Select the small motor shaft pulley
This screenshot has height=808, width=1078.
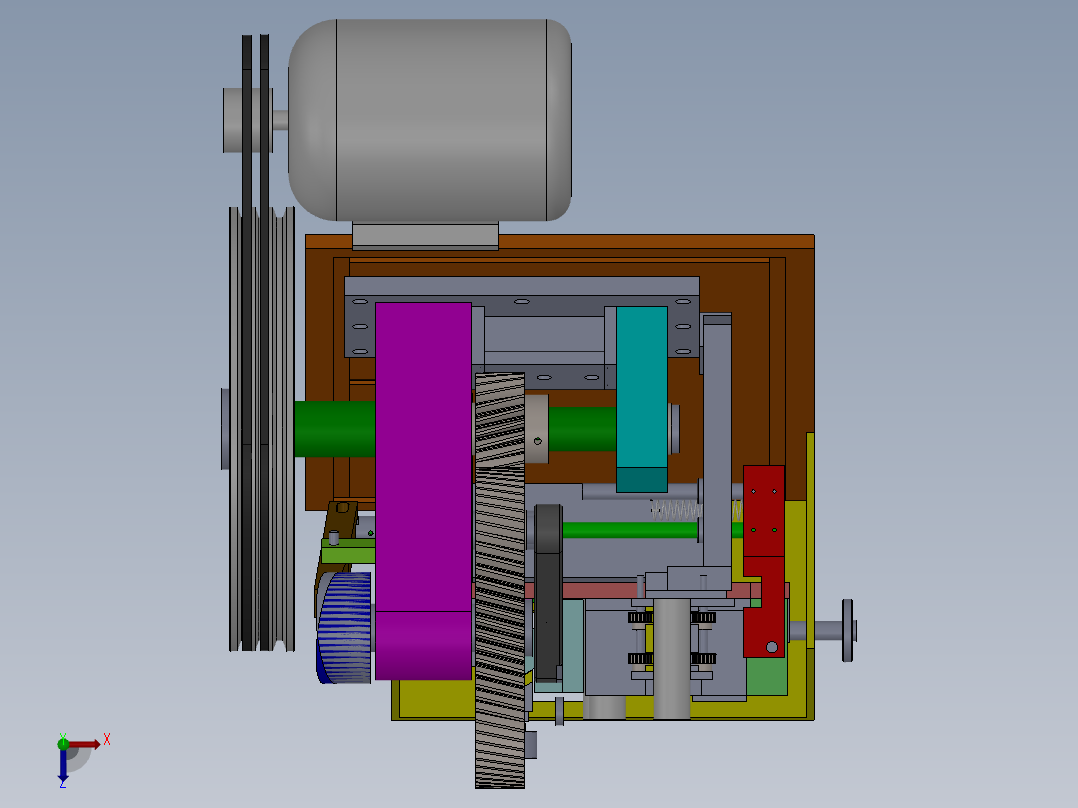pyautogui.click(x=248, y=120)
